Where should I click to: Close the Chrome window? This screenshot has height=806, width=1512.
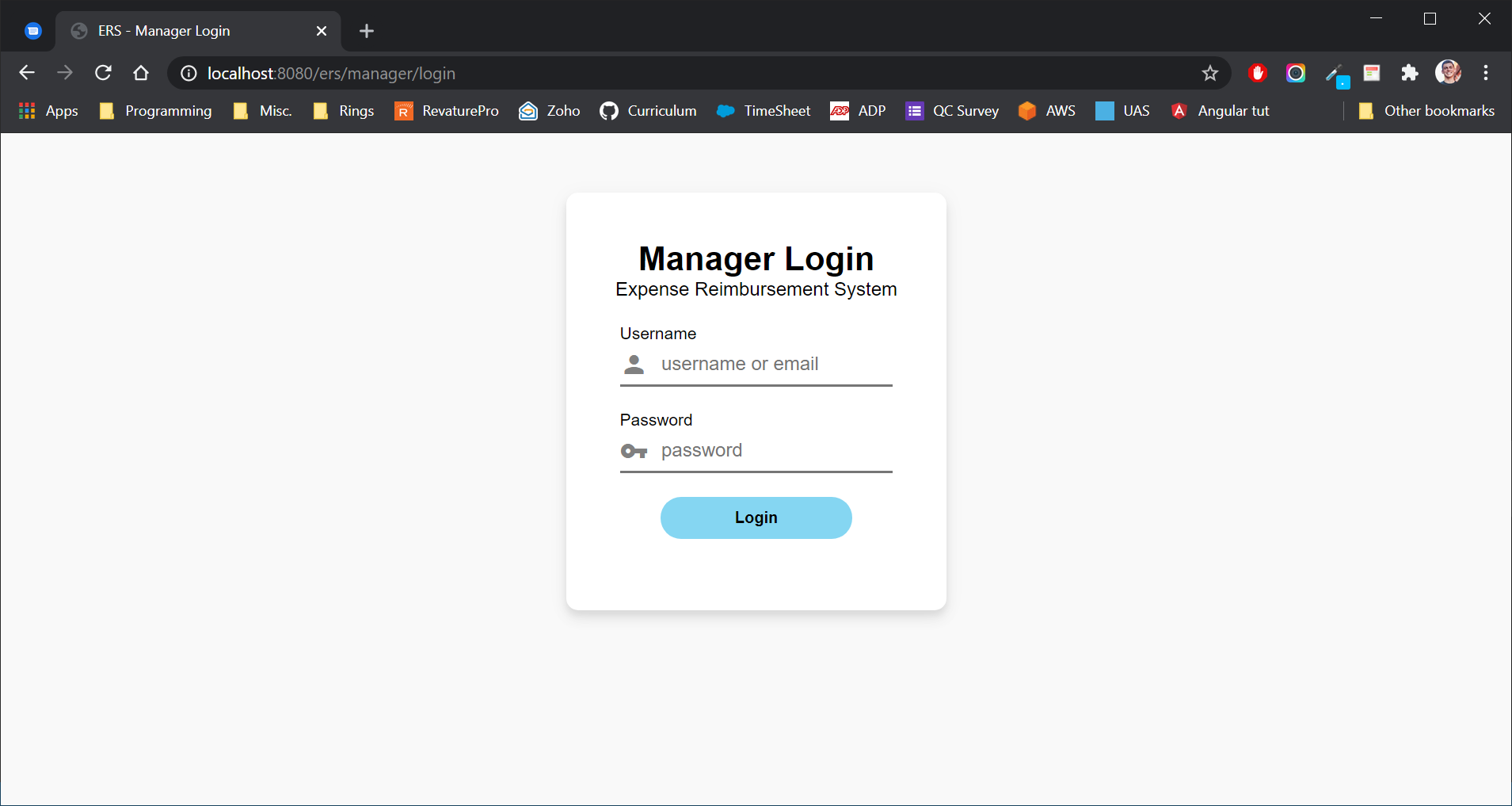click(x=1484, y=18)
